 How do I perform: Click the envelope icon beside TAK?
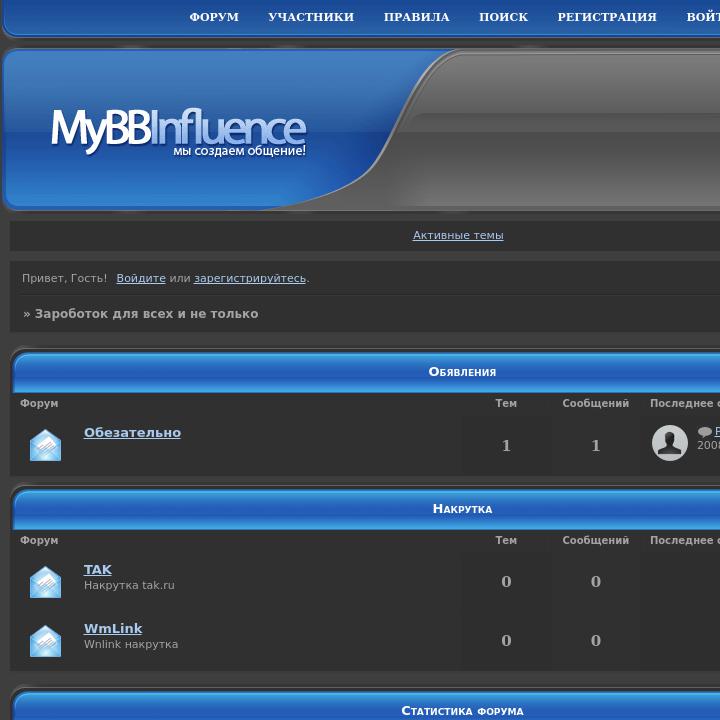45,581
